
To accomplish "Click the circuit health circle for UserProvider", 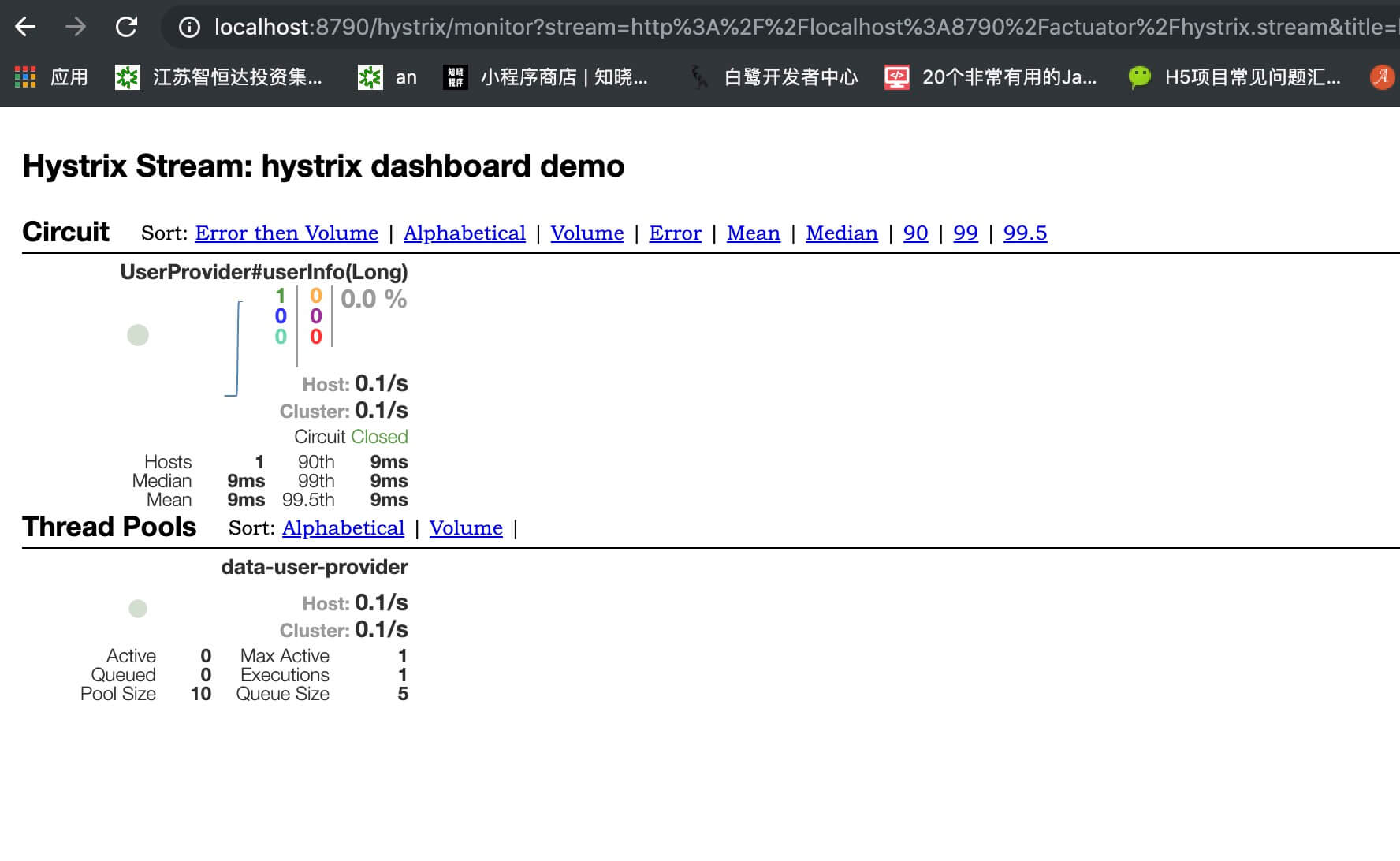I will click(138, 335).
